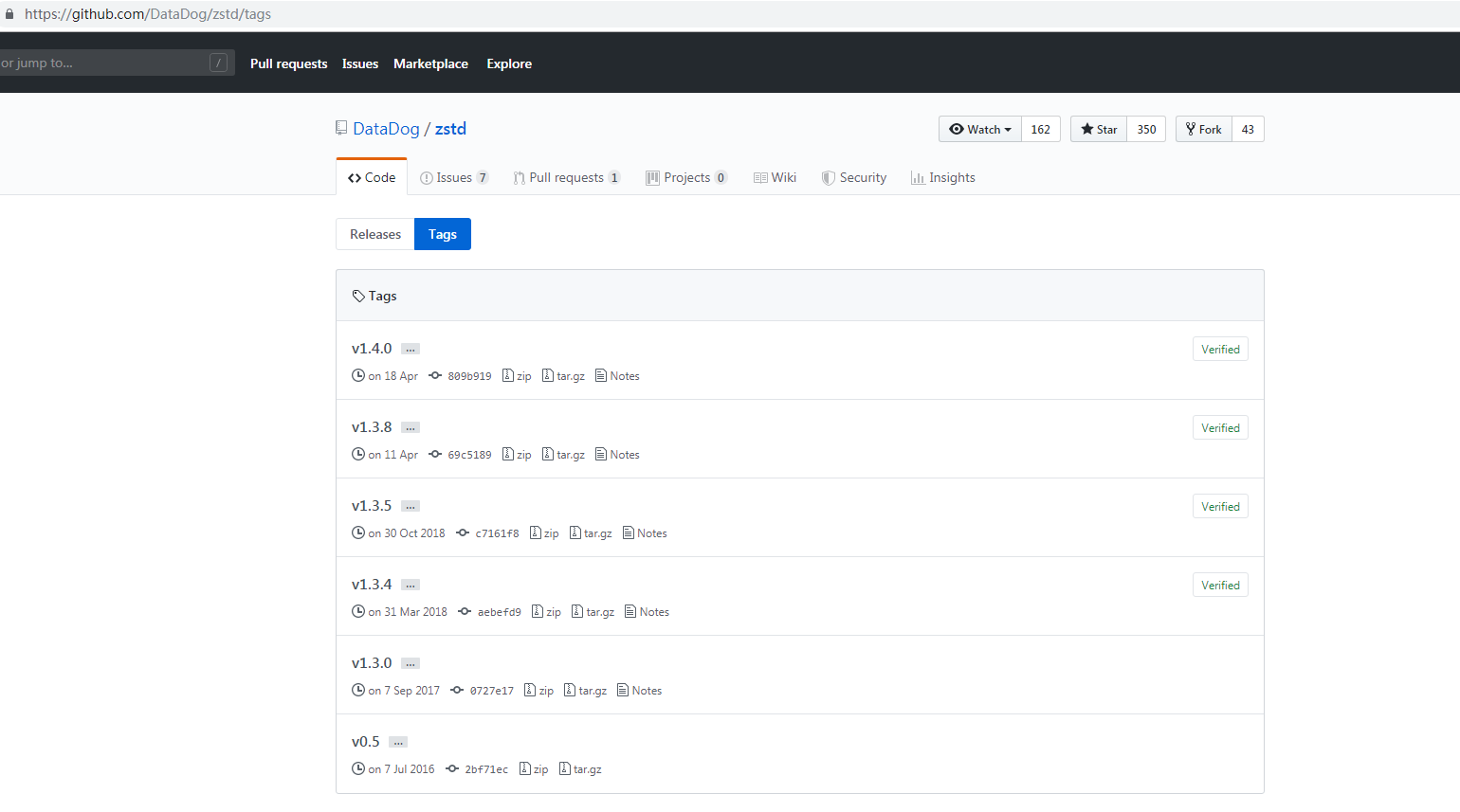1460x812 pixels.
Task: Click the Verified badge on v1.3.4
Action: click(1220, 585)
